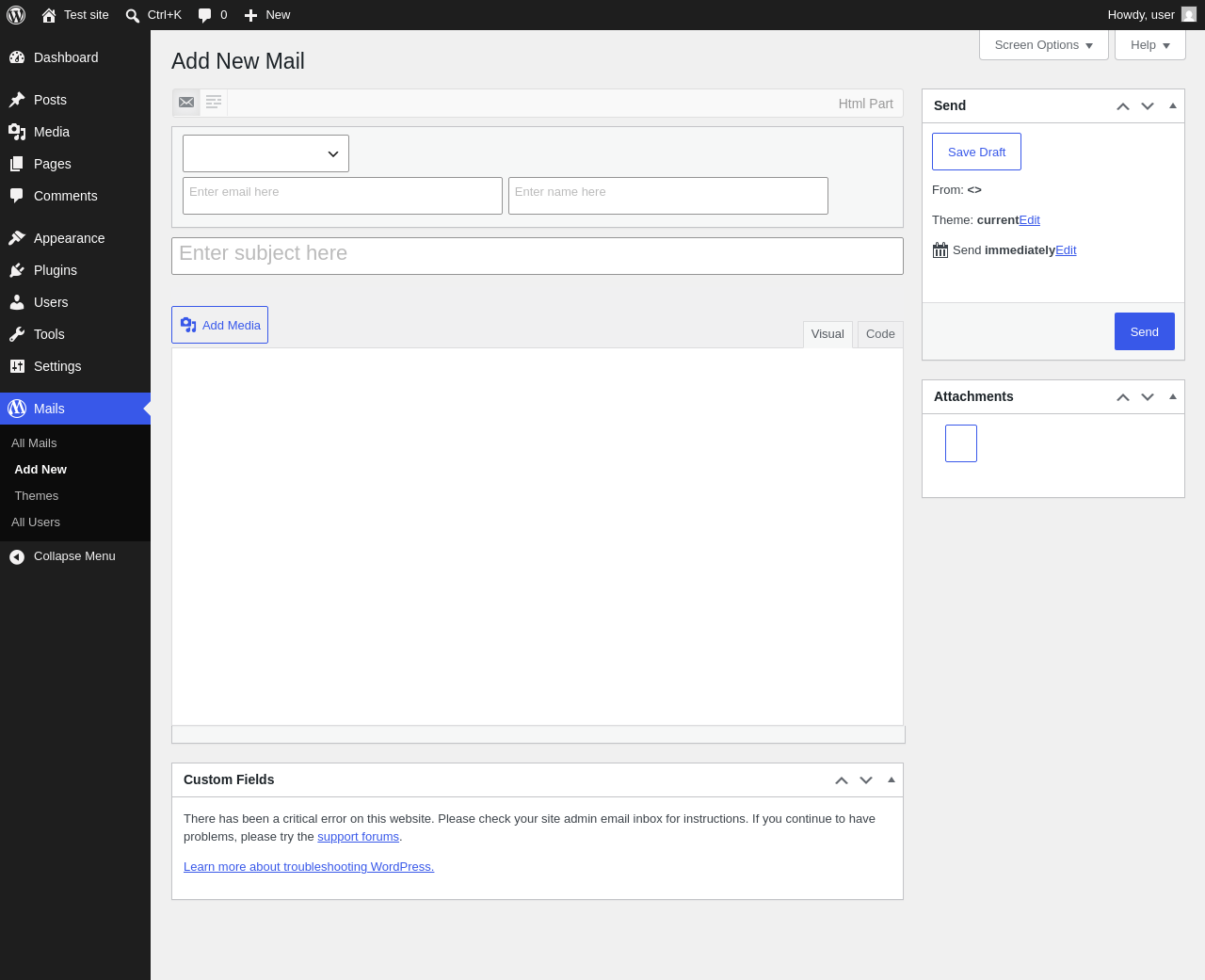Click the empty attachment placeholder box
The height and width of the screenshot is (980, 1205).
(x=961, y=443)
